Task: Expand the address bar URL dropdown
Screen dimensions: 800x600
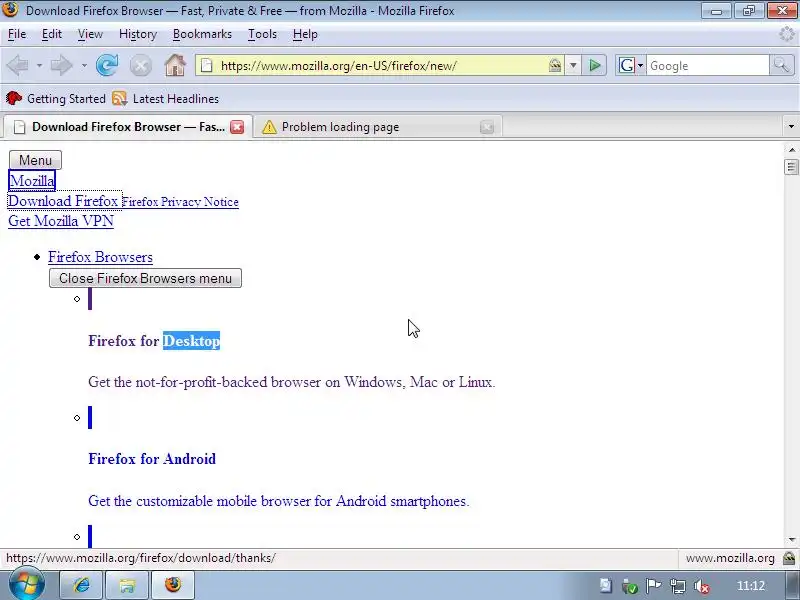Action: pyautogui.click(x=573, y=65)
